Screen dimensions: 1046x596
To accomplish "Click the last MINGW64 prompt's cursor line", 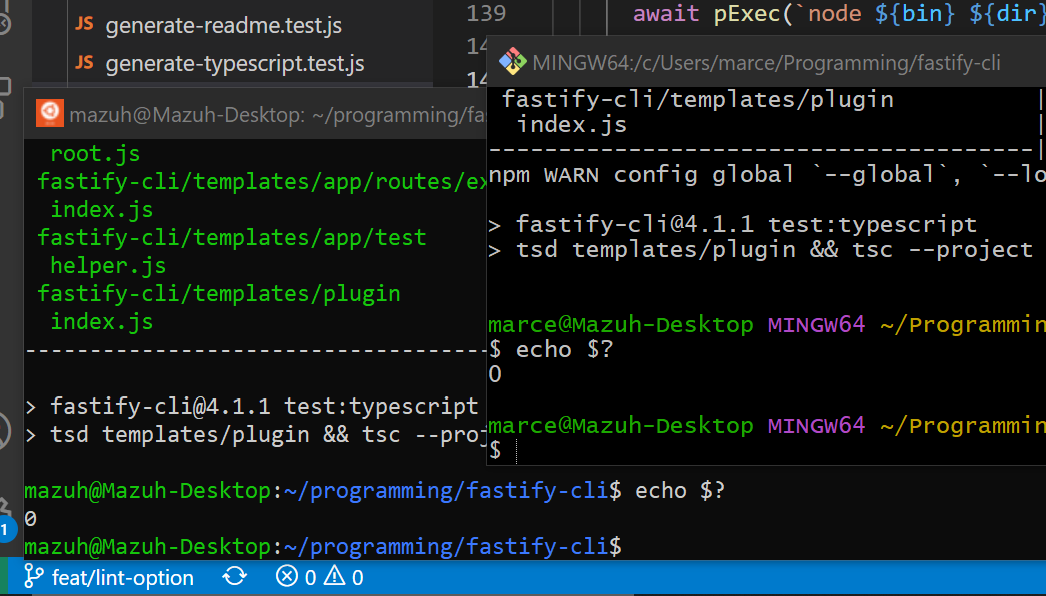I will coord(504,451).
